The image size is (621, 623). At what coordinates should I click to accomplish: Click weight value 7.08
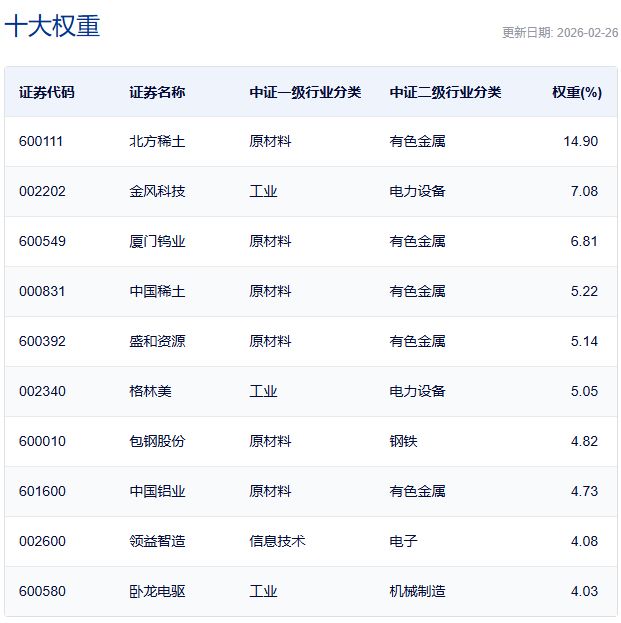(584, 192)
